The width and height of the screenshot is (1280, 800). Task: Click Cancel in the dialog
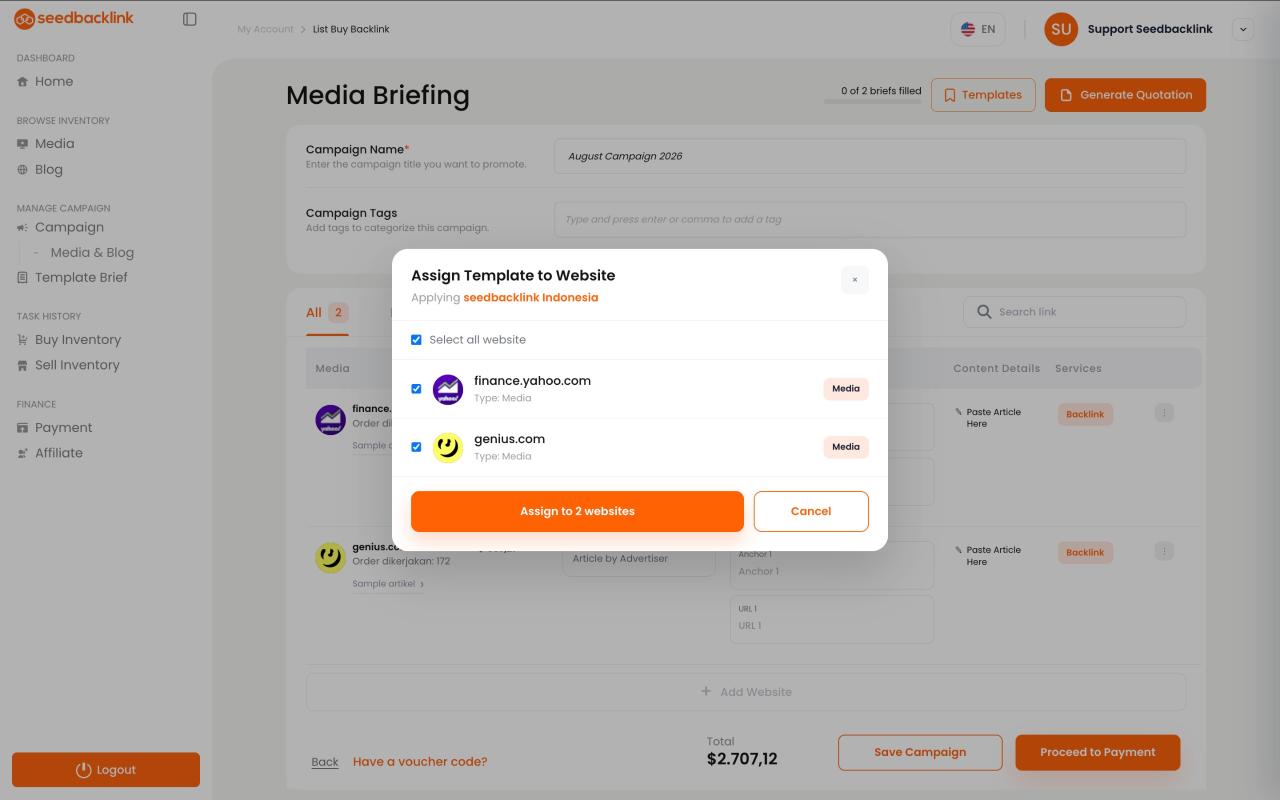pyautogui.click(x=811, y=511)
